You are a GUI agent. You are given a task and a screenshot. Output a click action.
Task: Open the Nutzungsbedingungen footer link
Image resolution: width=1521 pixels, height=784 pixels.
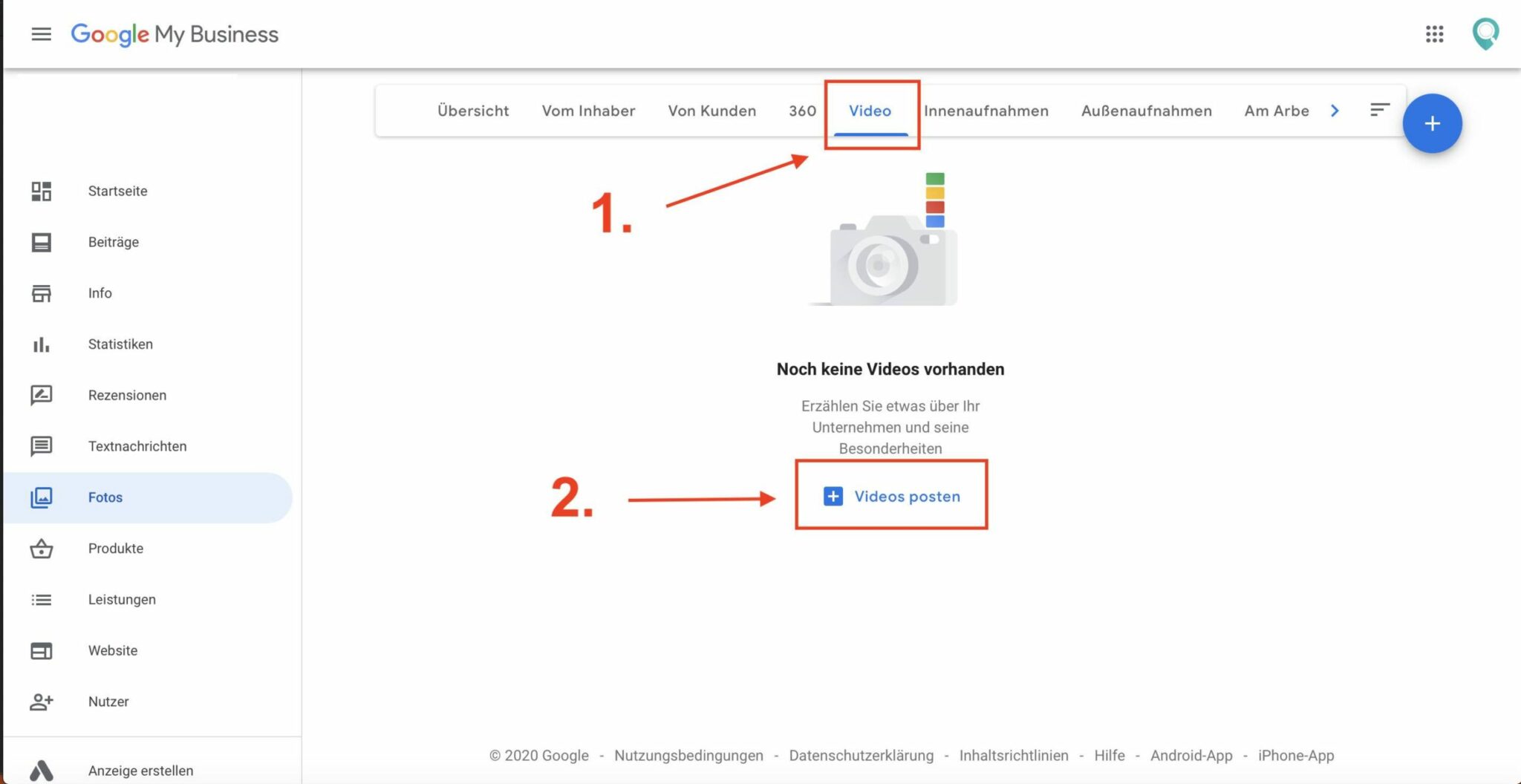(688, 755)
